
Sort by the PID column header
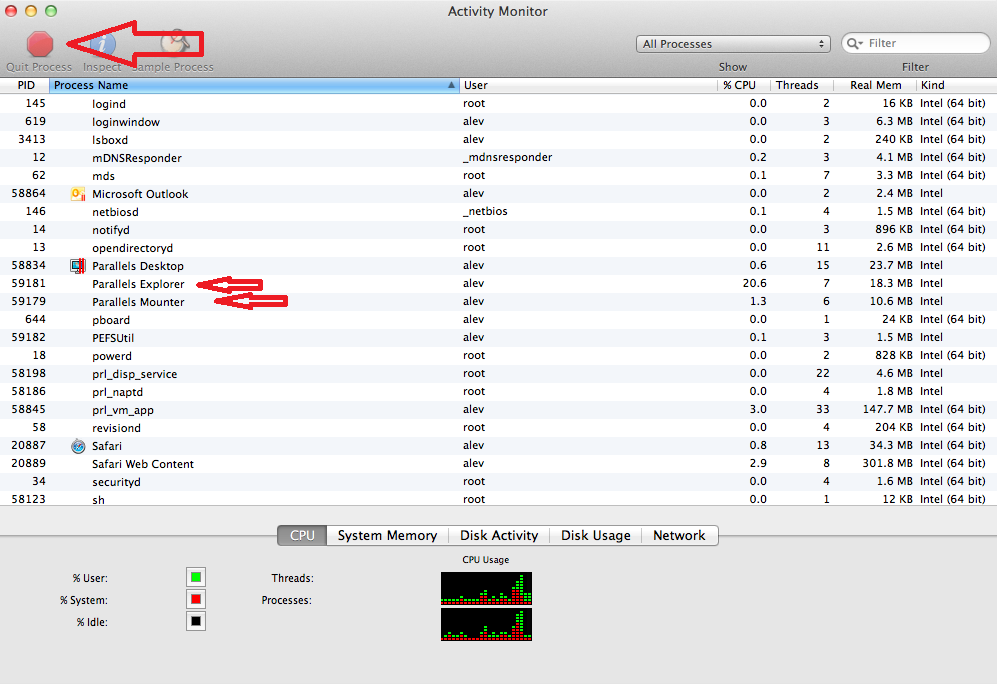pyautogui.click(x=25, y=85)
